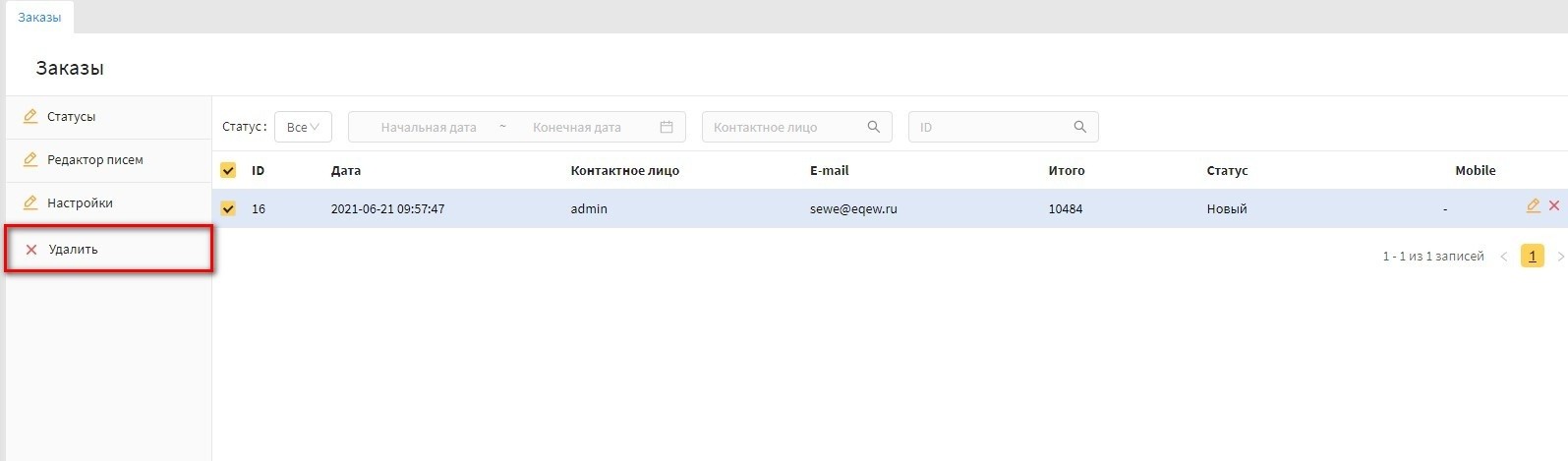Open Редактор писем in the sidebar

(95, 160)
